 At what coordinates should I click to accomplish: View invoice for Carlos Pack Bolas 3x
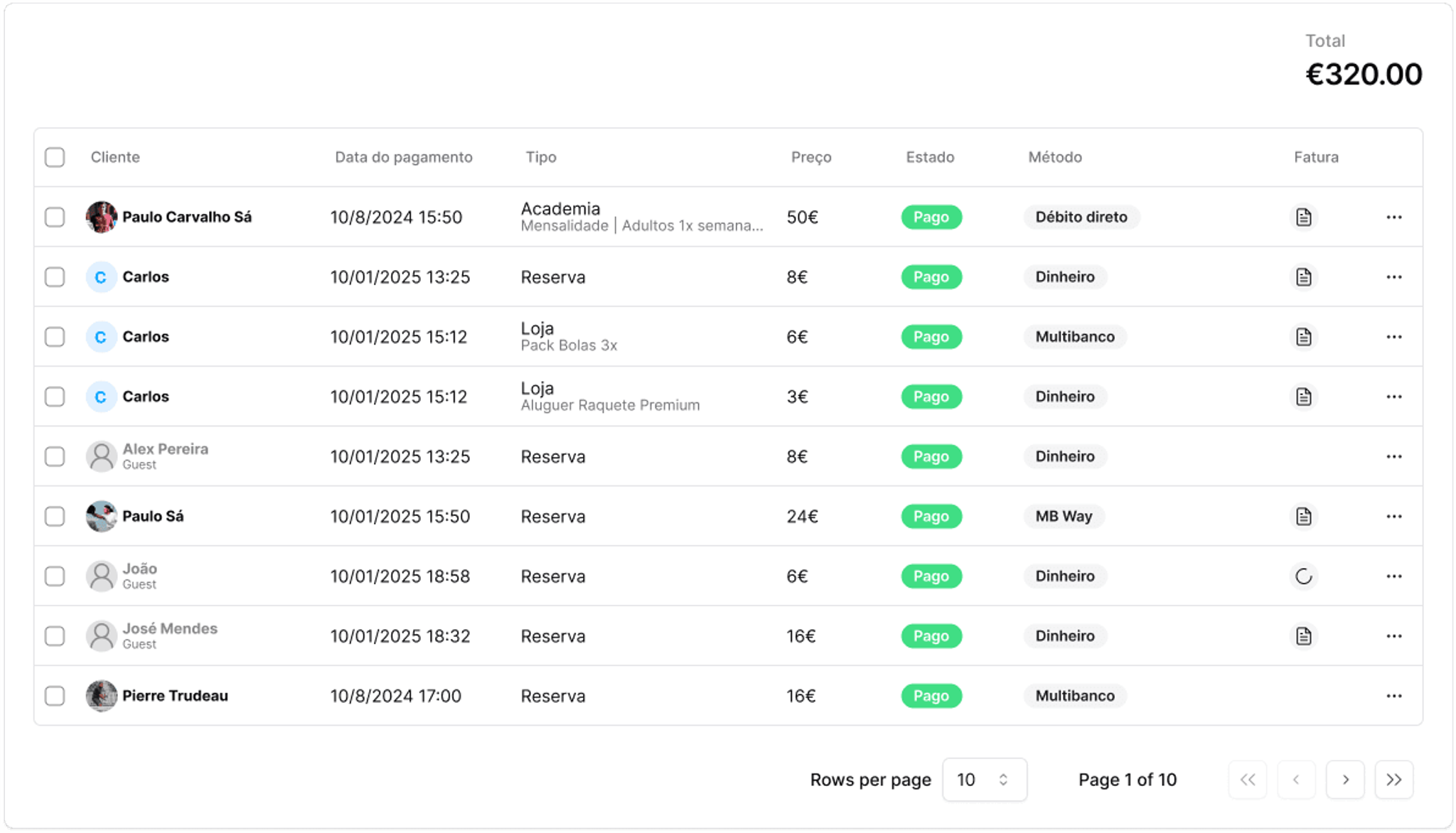(1303, 336)
